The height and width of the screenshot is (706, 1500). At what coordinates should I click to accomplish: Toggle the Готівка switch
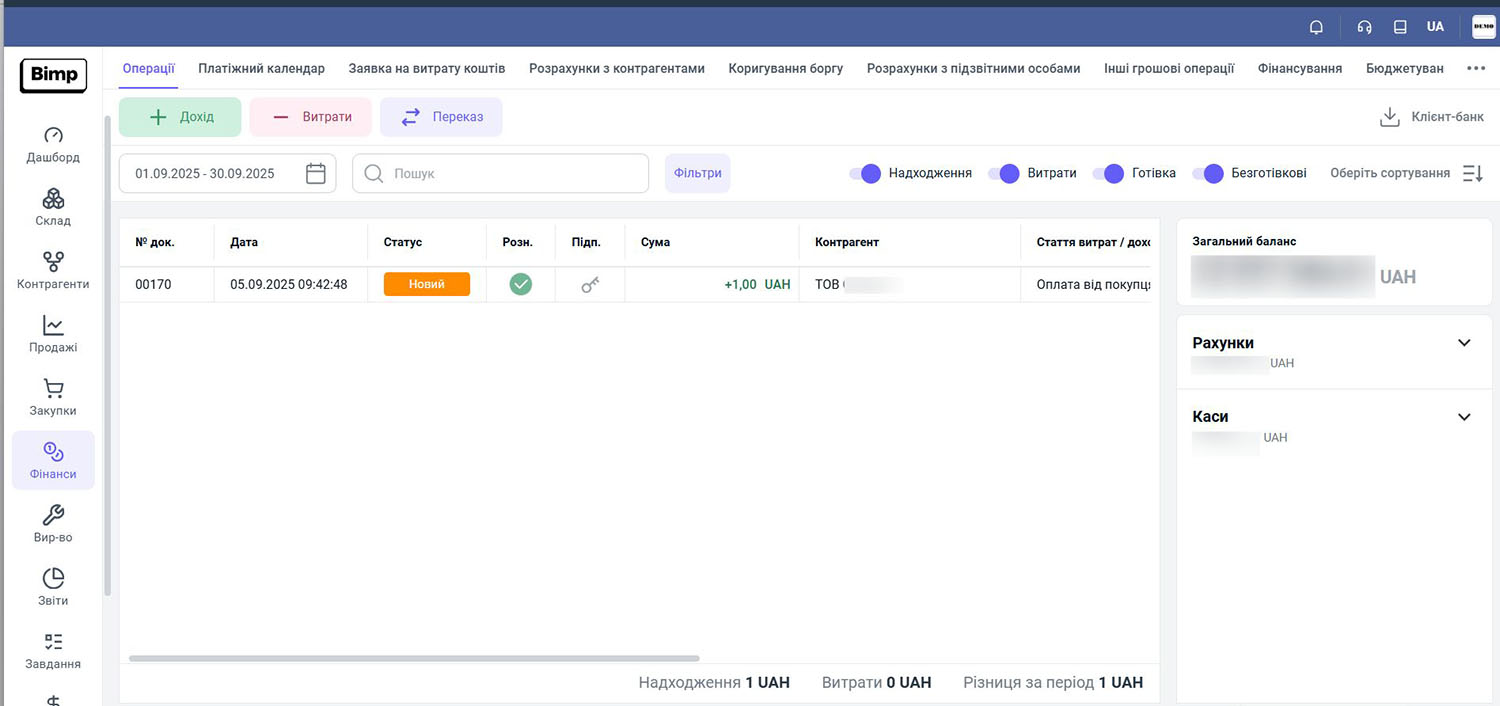click(x=1108, y=173)
